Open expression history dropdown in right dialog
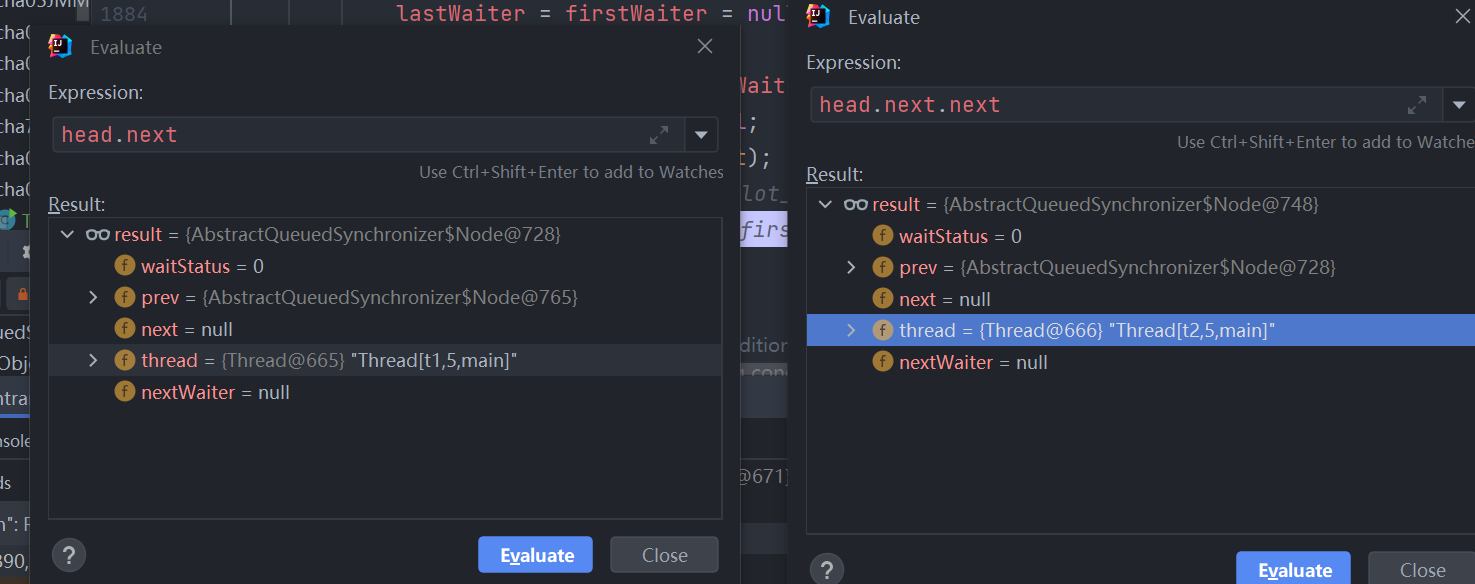The image size is (1475, 584). coord(1459,105)
